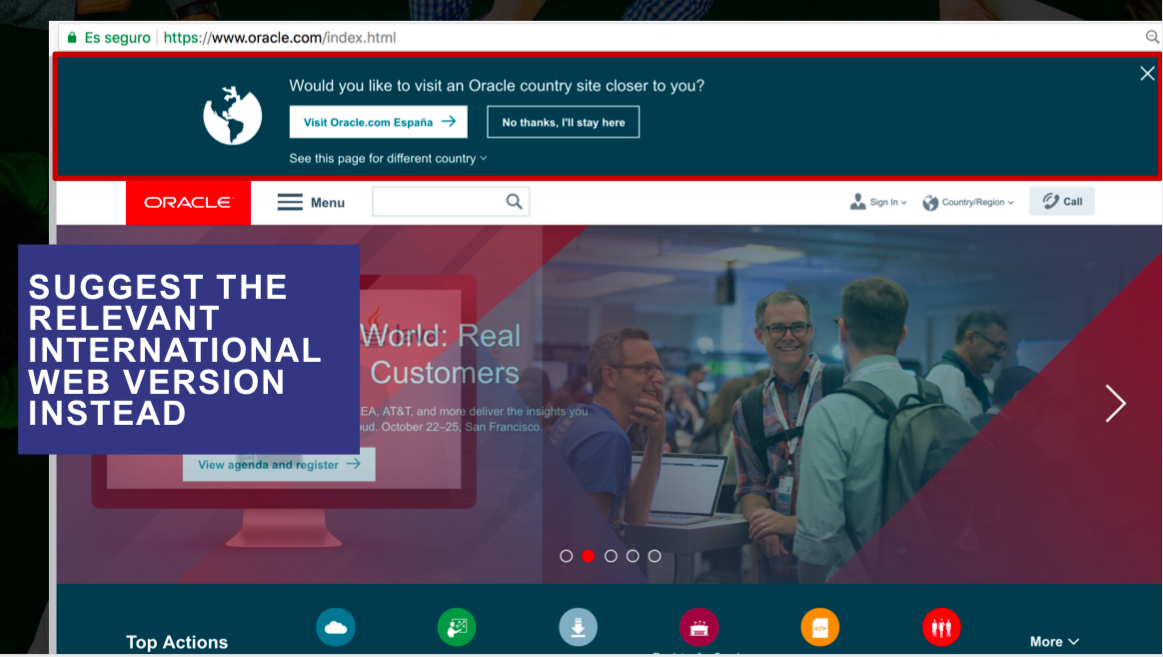1163x657 pixels.
Task: Expand the More Top Actions menu
Action: click(x=1054, y=641)
